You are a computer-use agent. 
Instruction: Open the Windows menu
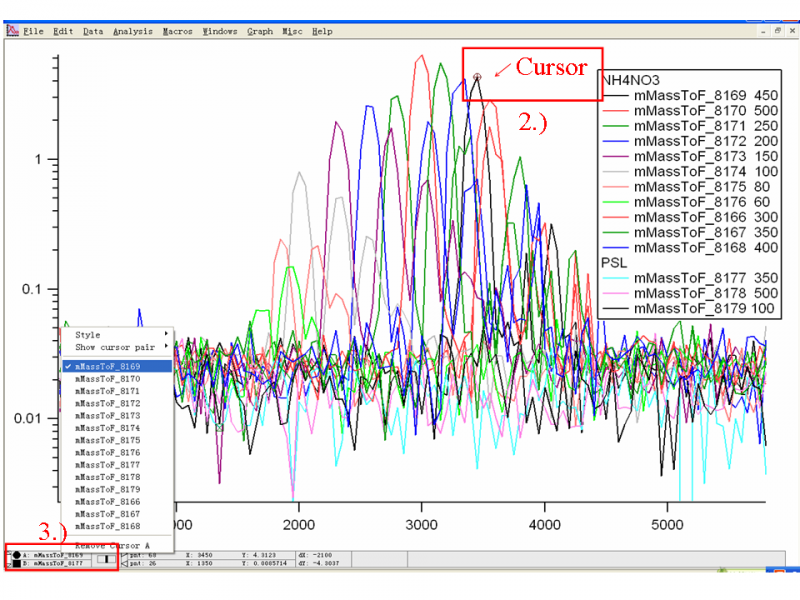220,31
